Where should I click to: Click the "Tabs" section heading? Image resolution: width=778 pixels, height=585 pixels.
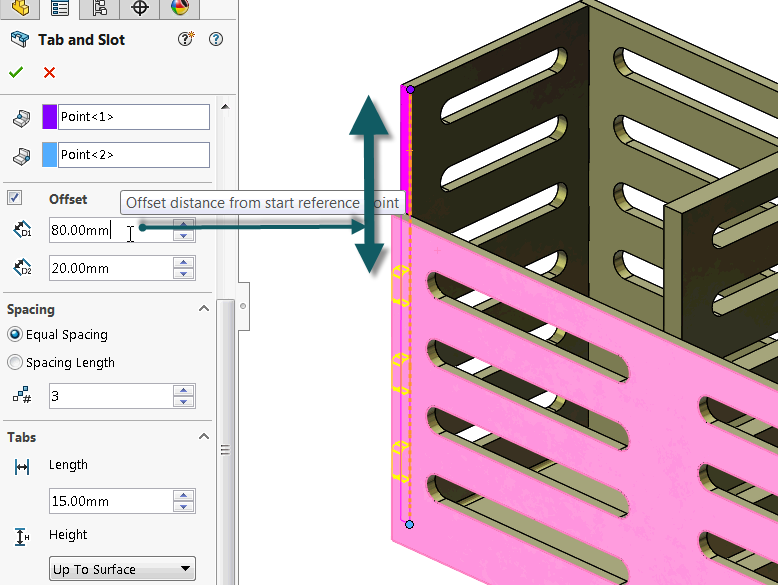pos(21,437)
